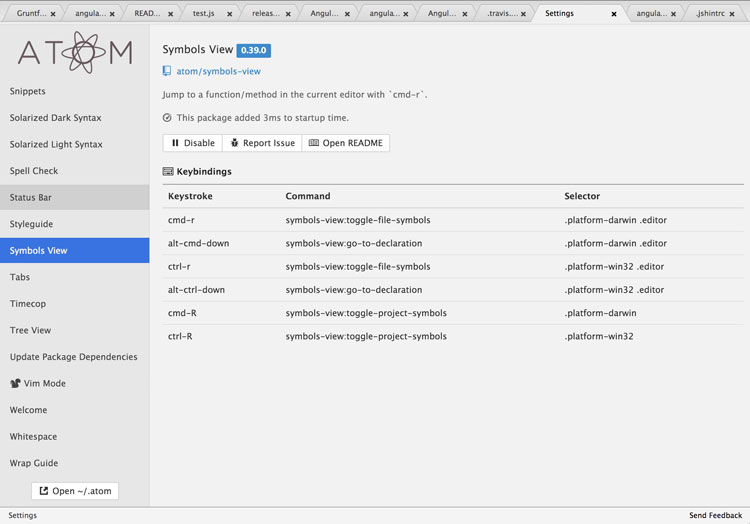Close the .travis tab
This screenshot has width=750, height=524.
(x=523, y=14)
